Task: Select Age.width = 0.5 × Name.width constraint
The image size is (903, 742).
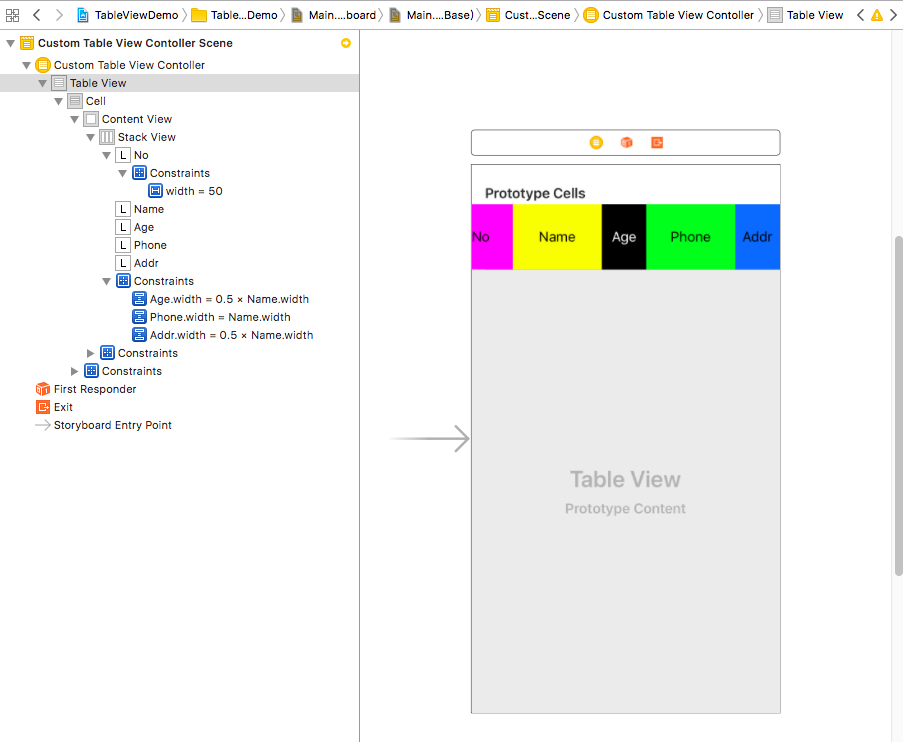Action: click(228, 299)
